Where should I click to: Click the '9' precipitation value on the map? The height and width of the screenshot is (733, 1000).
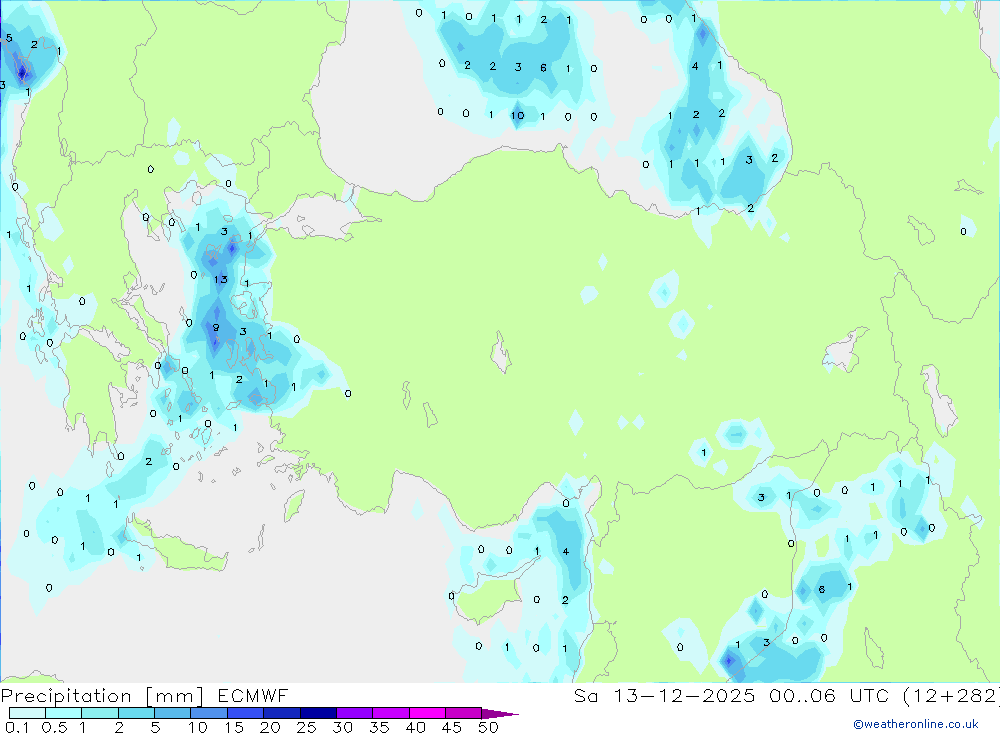216,328
